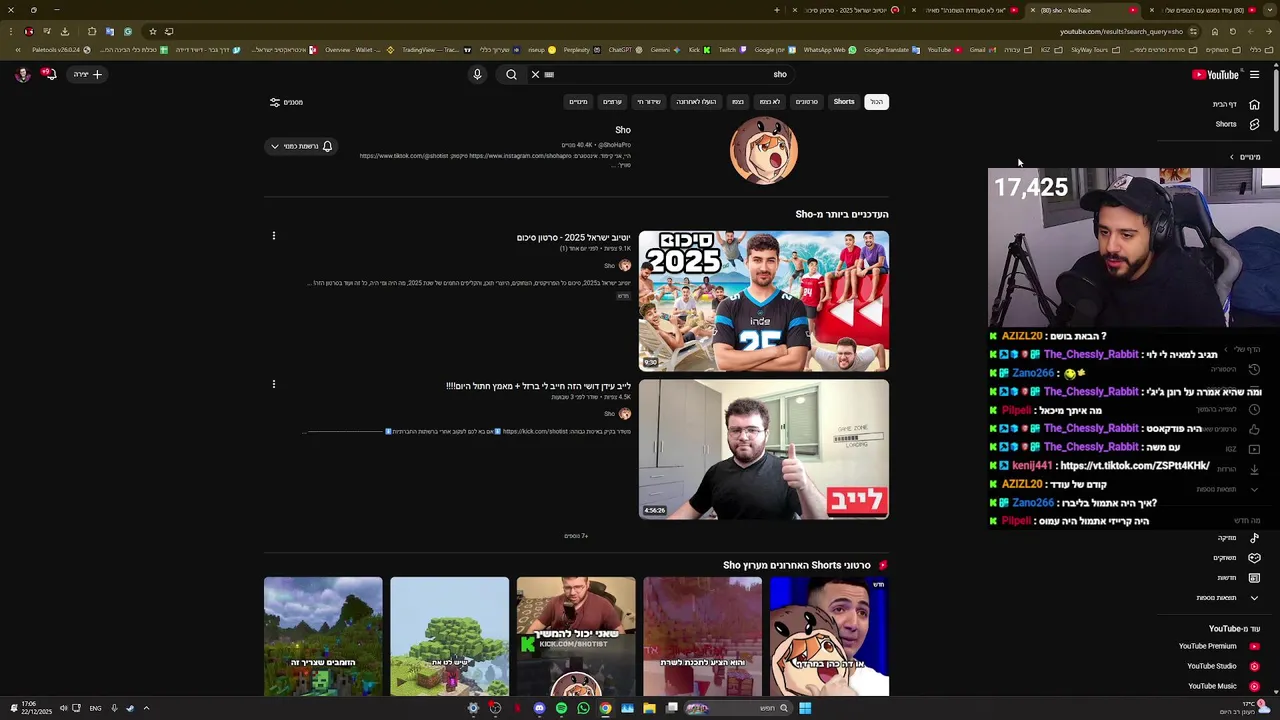The width and height of the screenshot is (1280, 720).
Task: Open options menu for the 2025 summary video
Action: tap(273, 236)
